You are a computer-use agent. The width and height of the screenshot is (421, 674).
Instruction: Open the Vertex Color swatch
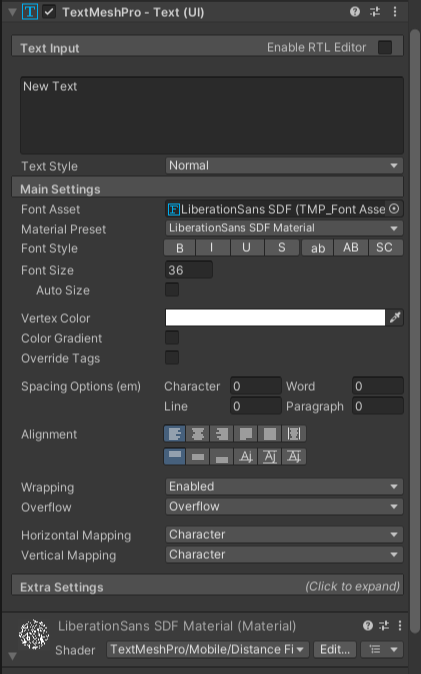click(x=275, y=318)
